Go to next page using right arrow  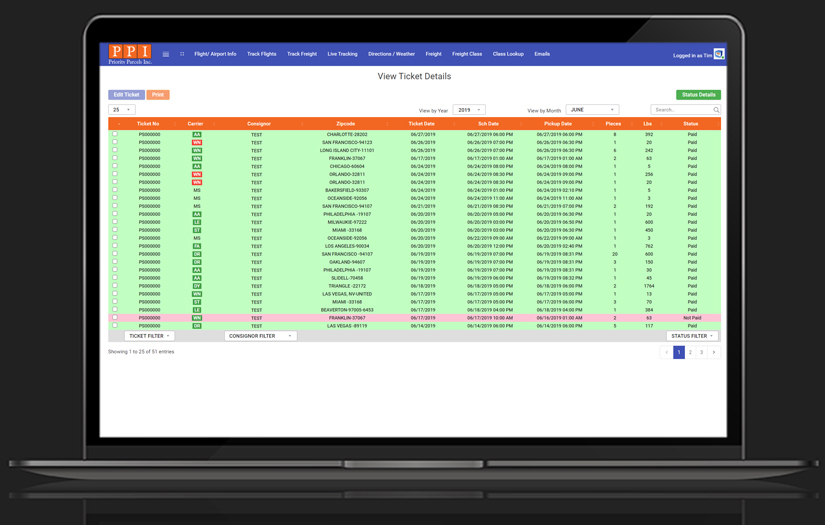[713, 352]
